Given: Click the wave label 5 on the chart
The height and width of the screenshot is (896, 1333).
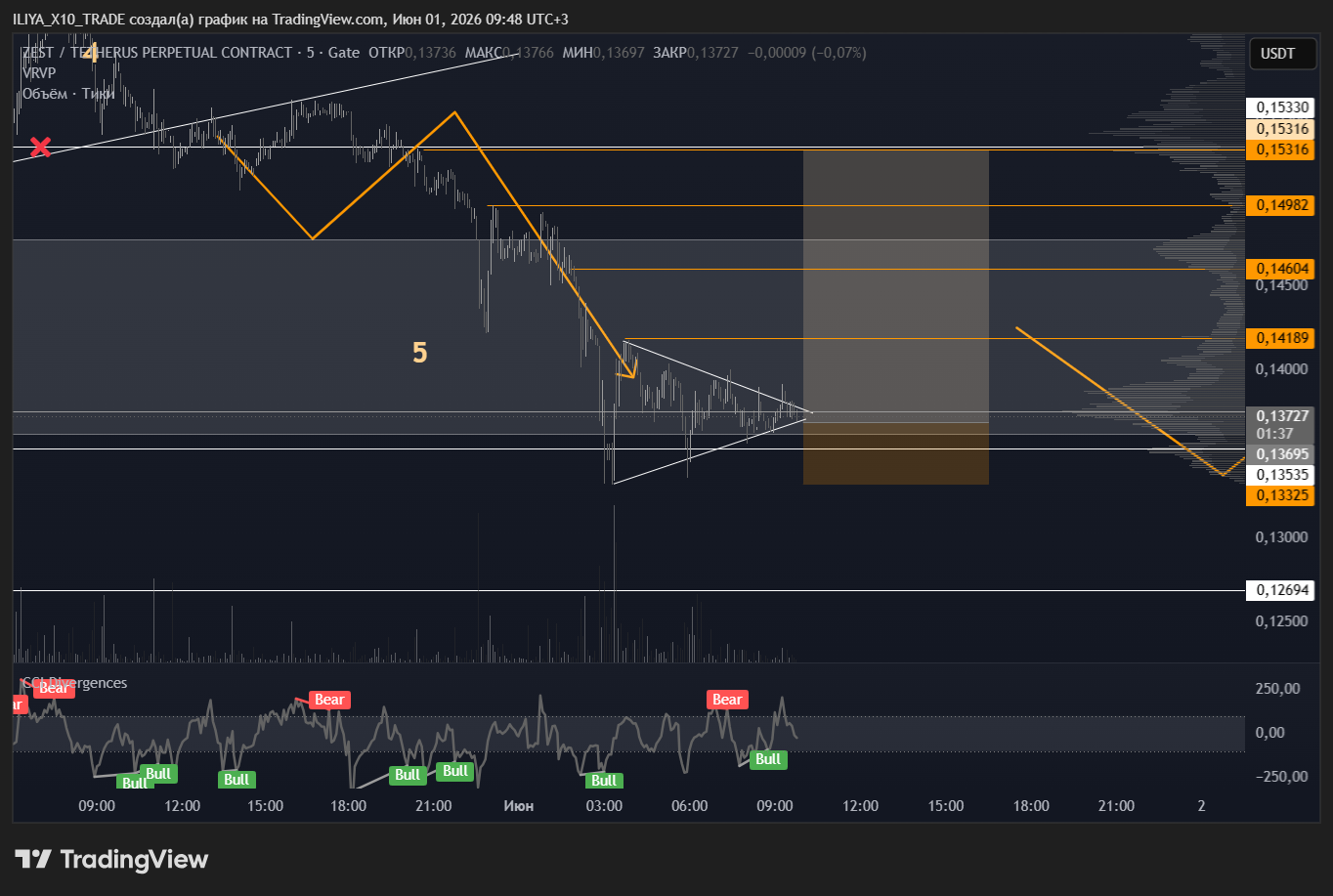Looking at the screenshot, I should [419, 353].
